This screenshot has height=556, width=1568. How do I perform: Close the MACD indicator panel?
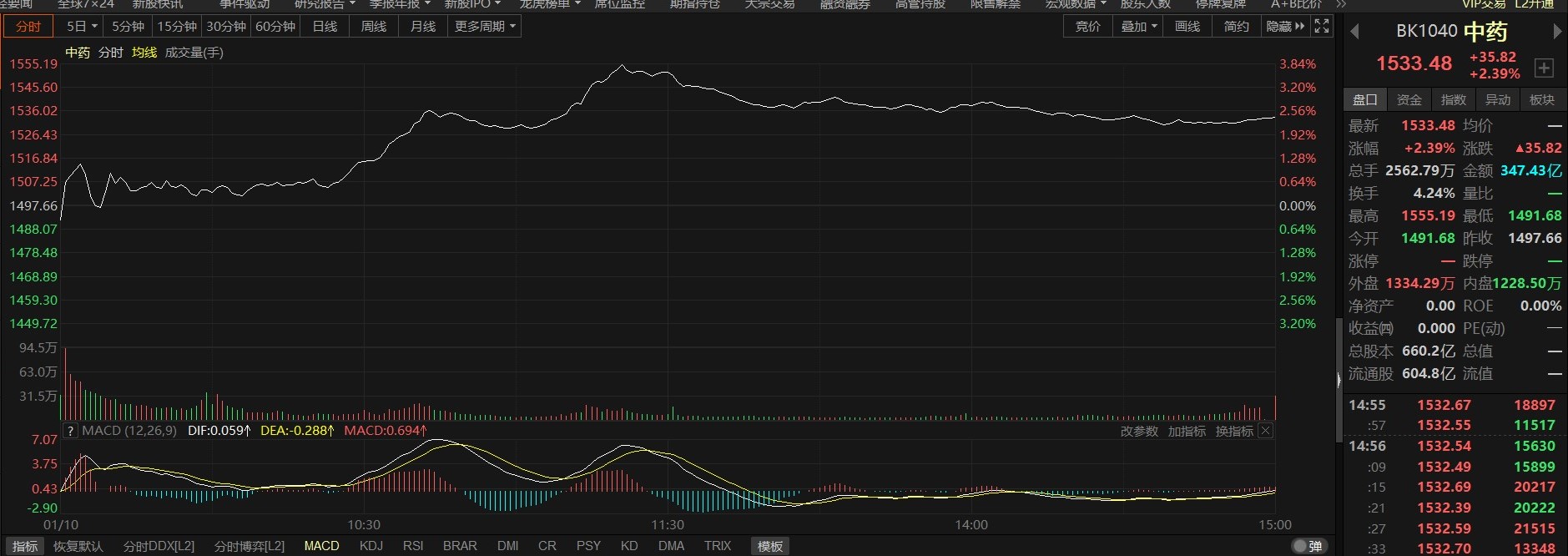1265,431
